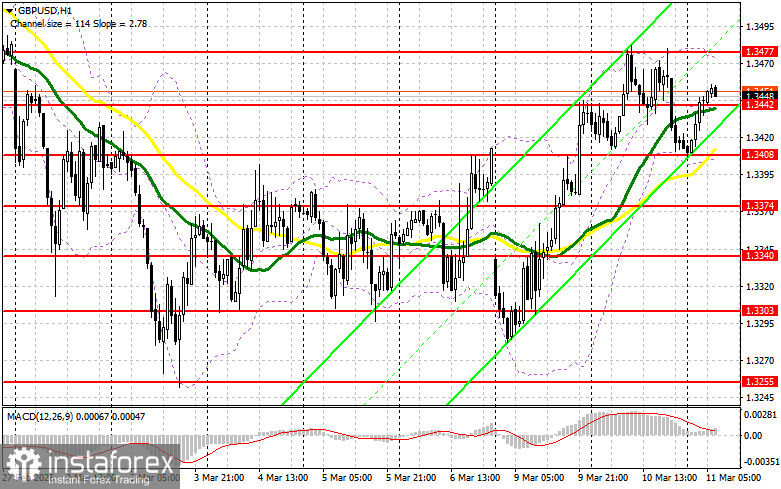Viewport: 781px width, 489px height.
Task: Select the red 1.3303 price level tag
Action: (x=760, y=311)
